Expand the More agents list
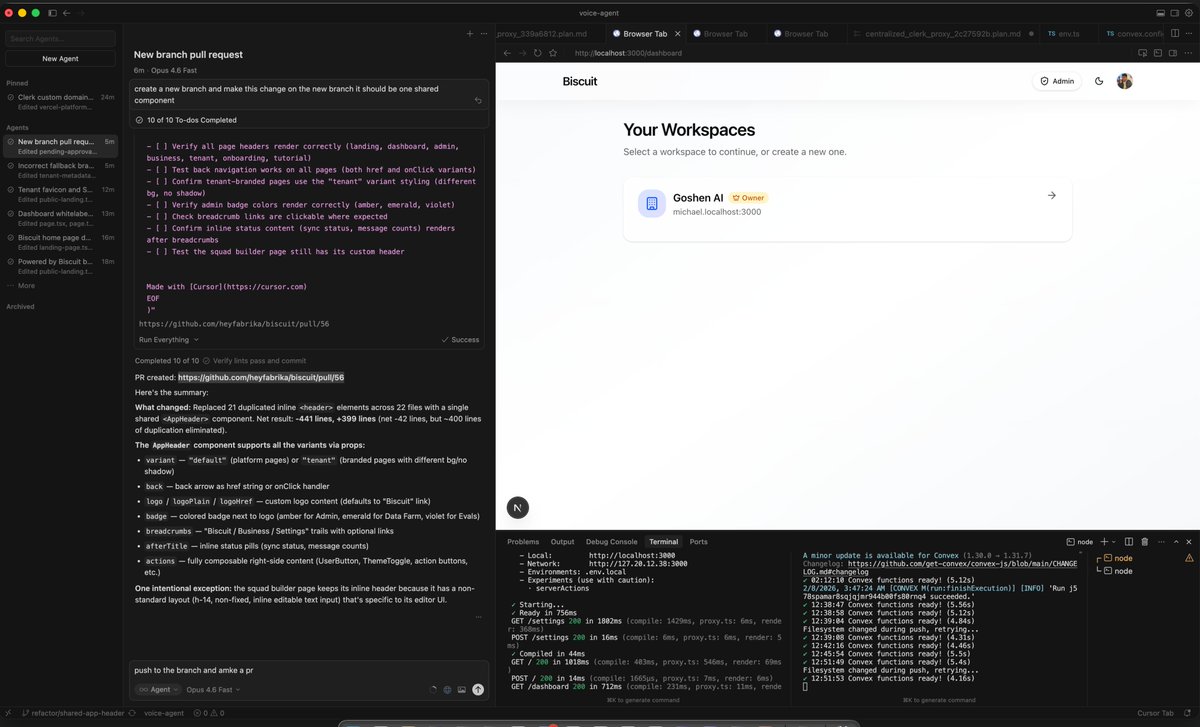 click(21, 285)
